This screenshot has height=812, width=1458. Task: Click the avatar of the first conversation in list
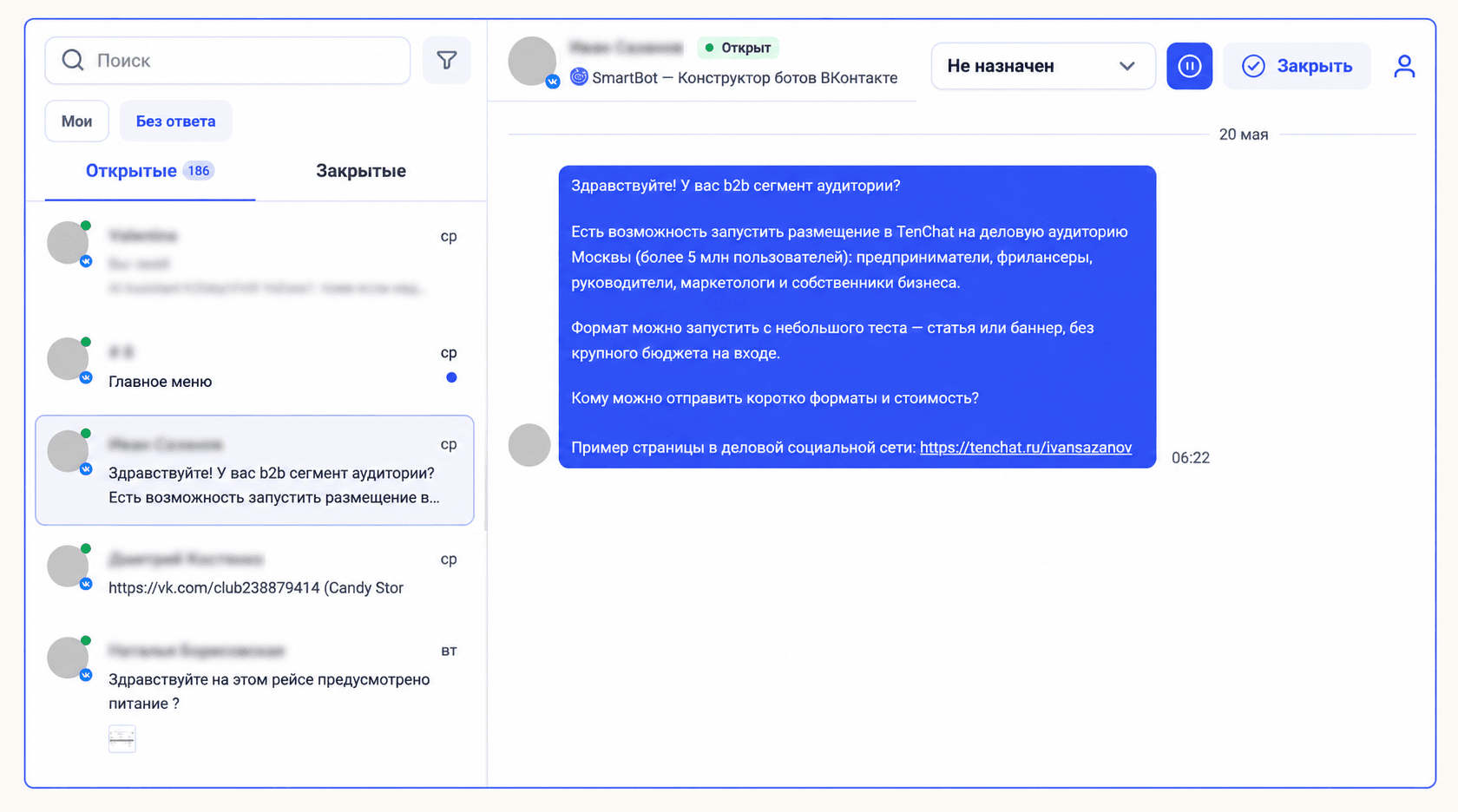click(x=68, y=243)
